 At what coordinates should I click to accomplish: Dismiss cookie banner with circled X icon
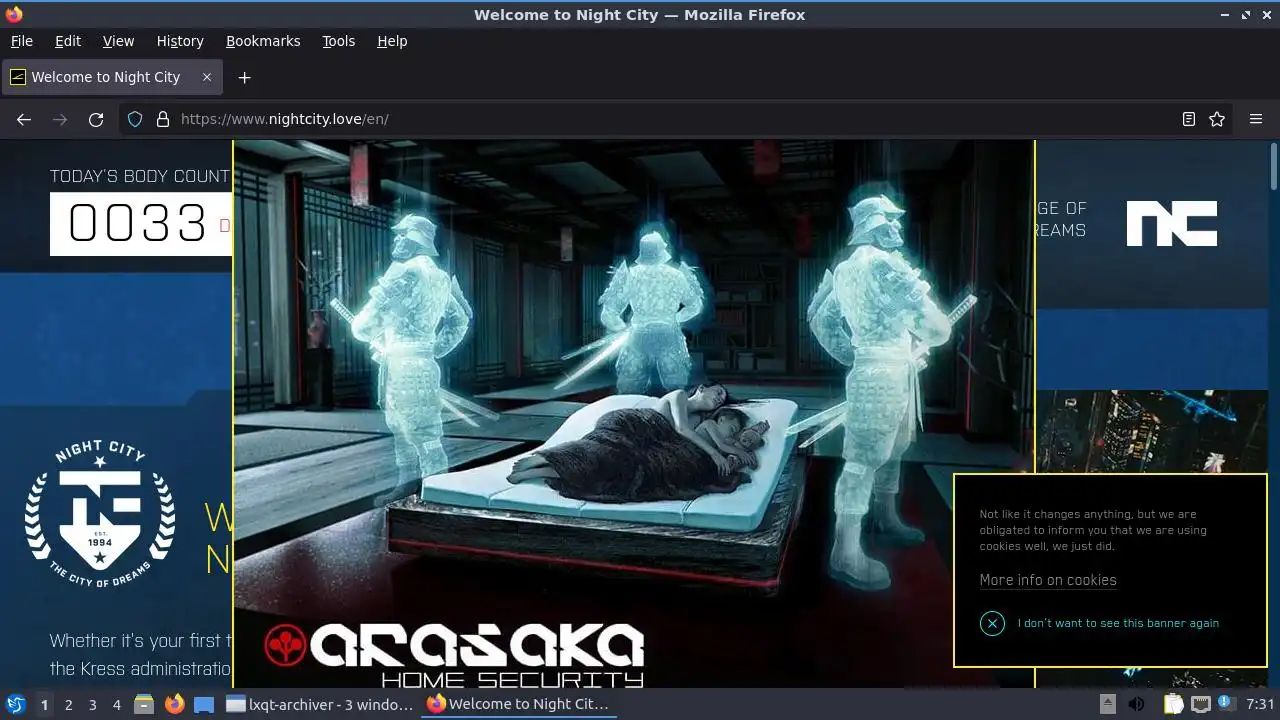pyautogui.click(x=992, y=623)
